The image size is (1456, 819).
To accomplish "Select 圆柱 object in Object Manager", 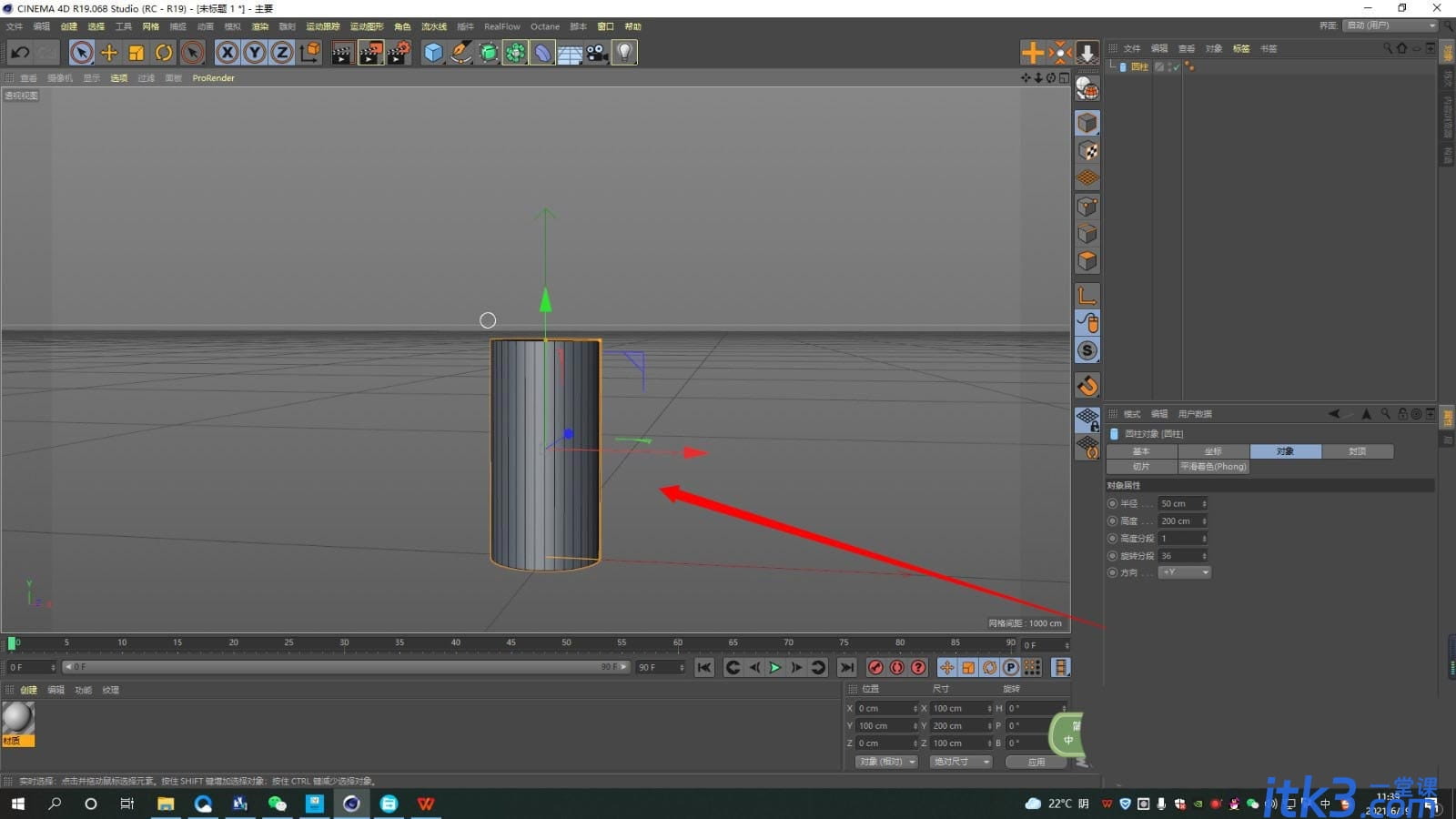I will [1139, 66].
